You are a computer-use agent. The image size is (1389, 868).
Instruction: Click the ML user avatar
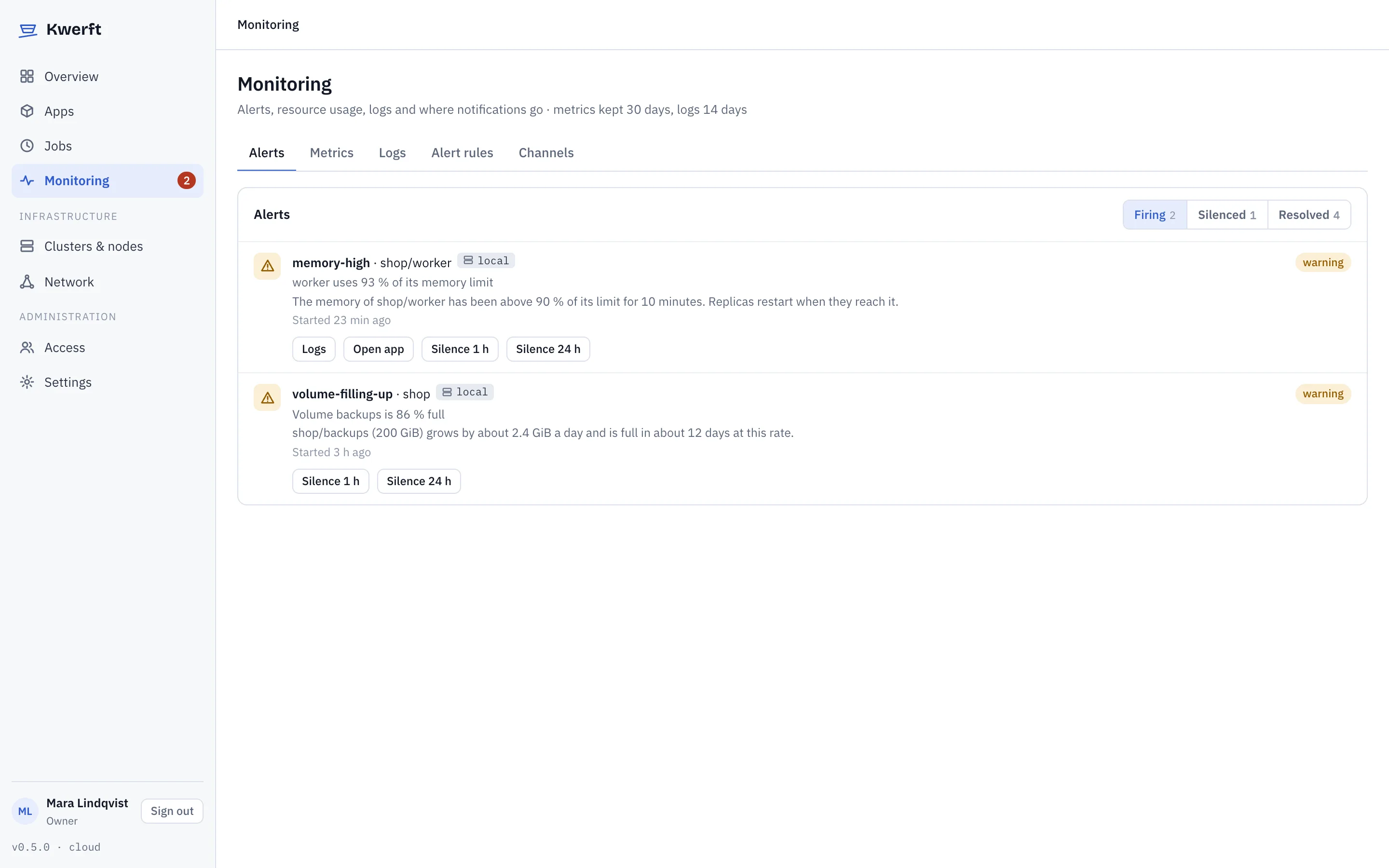(x=25, y=811)
